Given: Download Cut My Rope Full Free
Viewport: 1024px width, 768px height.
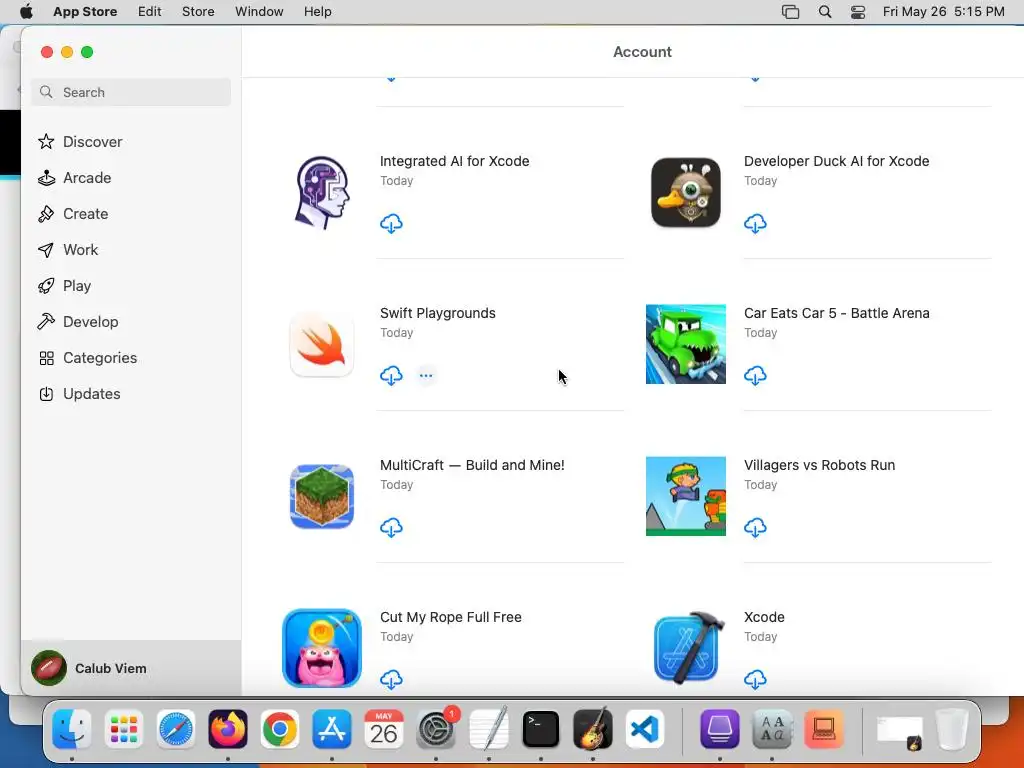Looking at the screenshot, I should pos(391,679).
